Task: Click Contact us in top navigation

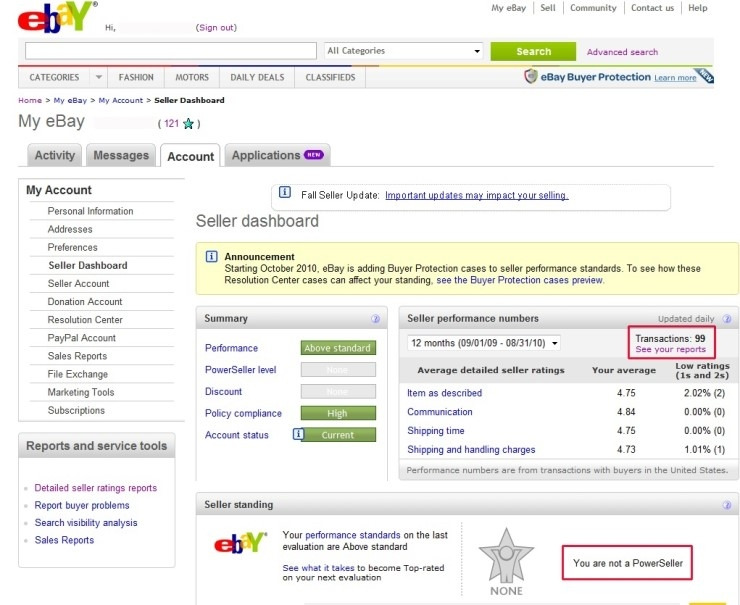Action: tap(652, 8)
